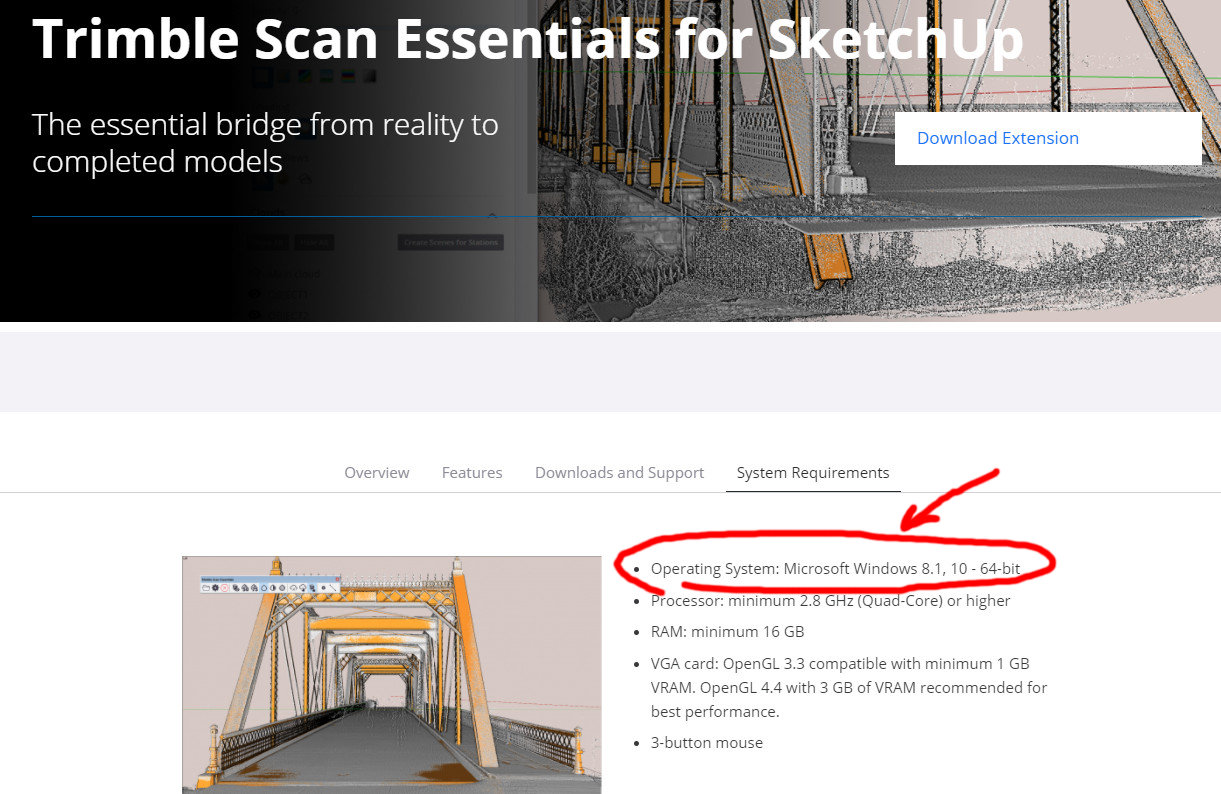
Task: Click the "VGA card: OpenGL 3.3 compatible" requirement
Action: pyautogui.click(x=849, y=687)
